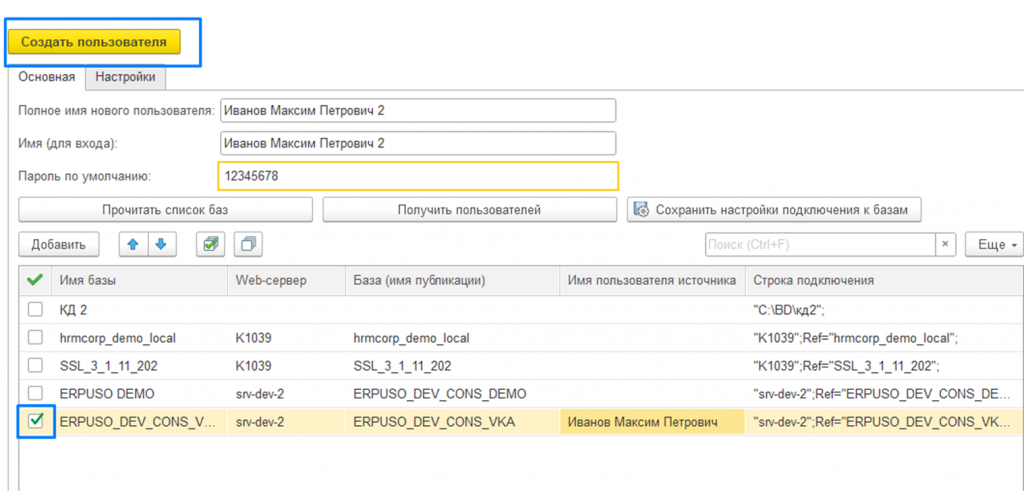1024x491 pixels.
Task: Click Иванов Максим Петрович source user cell
Action: (652, 422)
